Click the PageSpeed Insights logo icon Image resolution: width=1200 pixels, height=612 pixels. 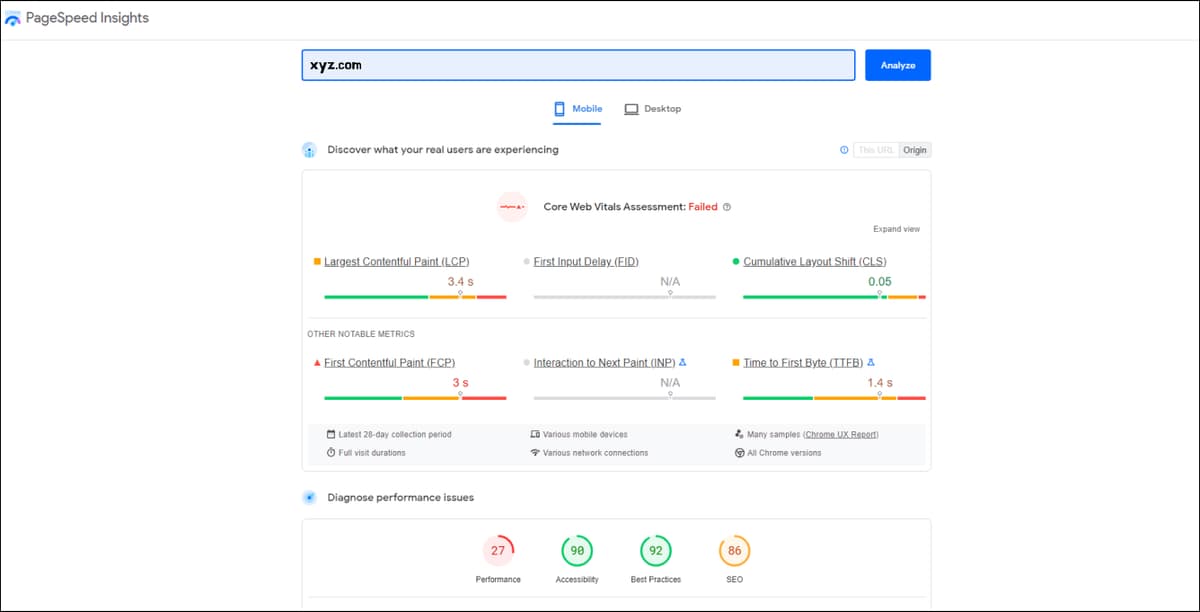(13, 19)
